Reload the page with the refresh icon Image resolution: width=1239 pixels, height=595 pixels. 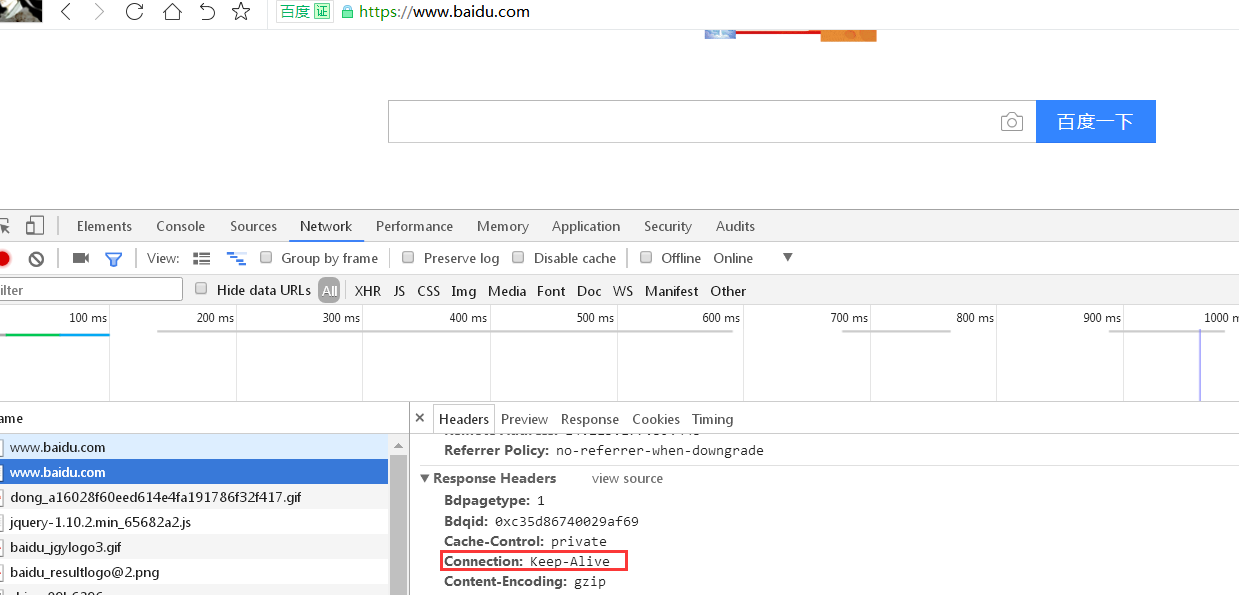[134, 12]
